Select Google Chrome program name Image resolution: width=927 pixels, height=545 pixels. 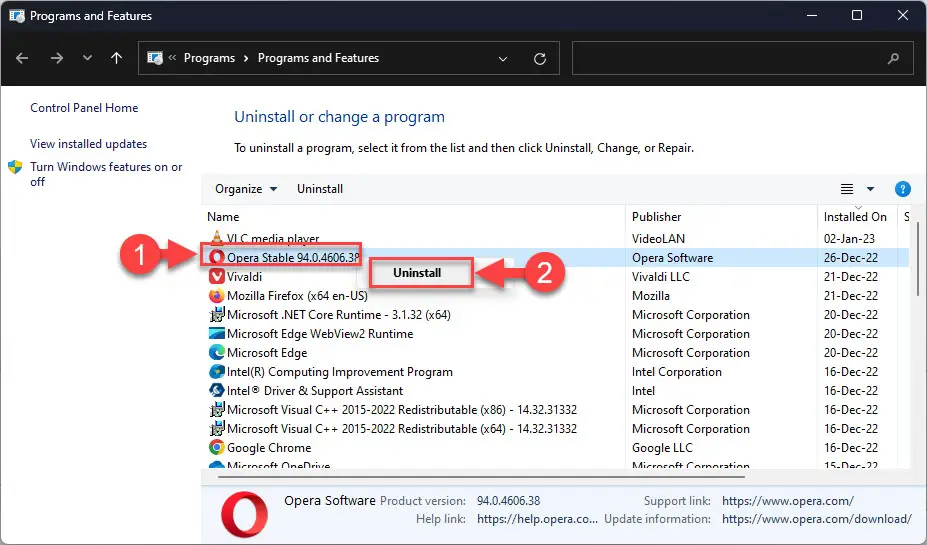click(269, 447)
